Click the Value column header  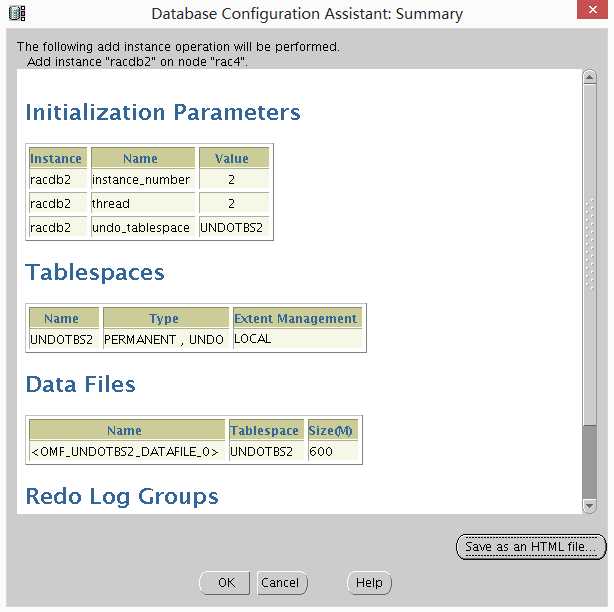232,158
